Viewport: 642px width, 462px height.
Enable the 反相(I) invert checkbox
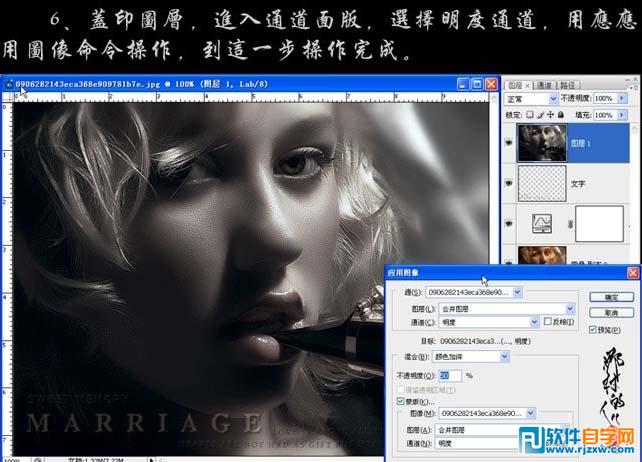[x=548, y=322]
